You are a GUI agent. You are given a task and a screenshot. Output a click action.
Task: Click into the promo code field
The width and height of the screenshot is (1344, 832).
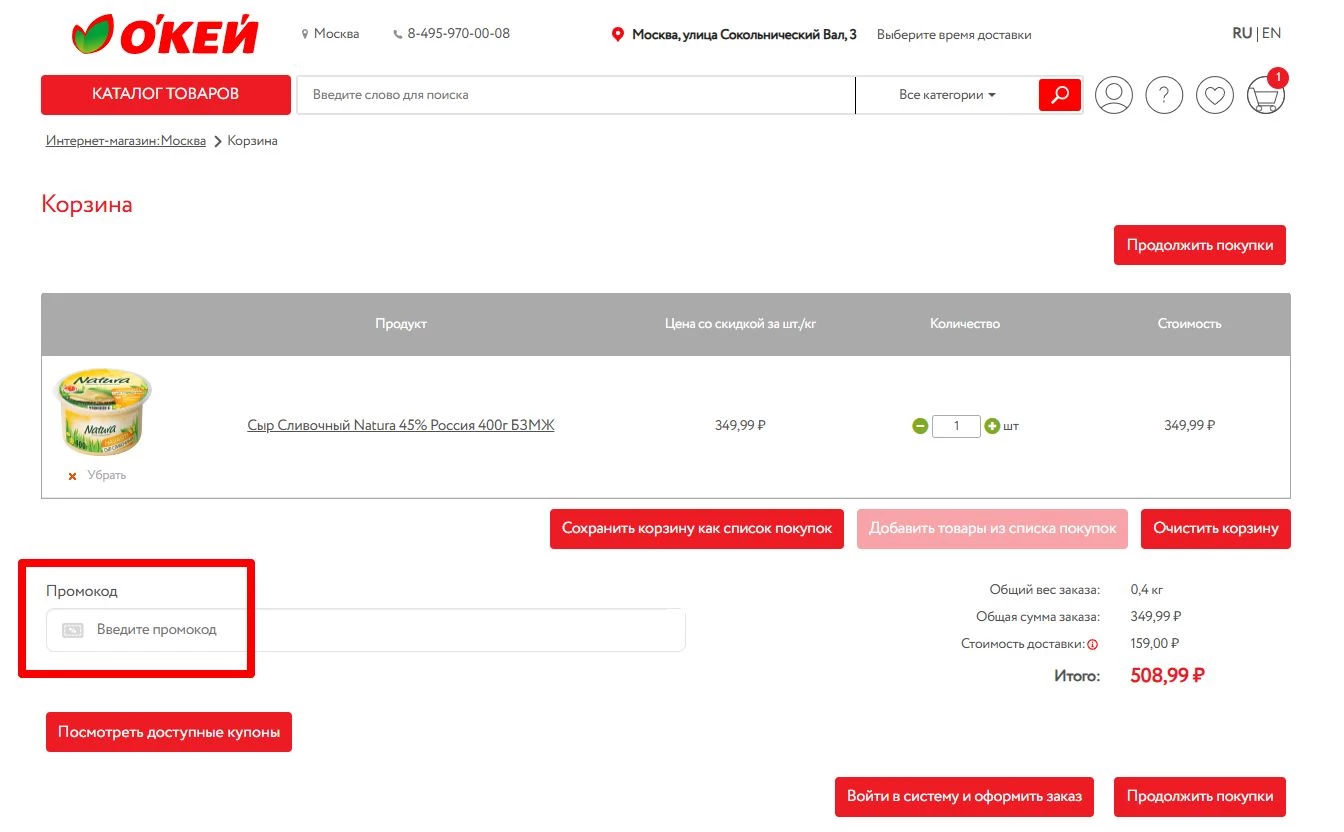point(380,630)
